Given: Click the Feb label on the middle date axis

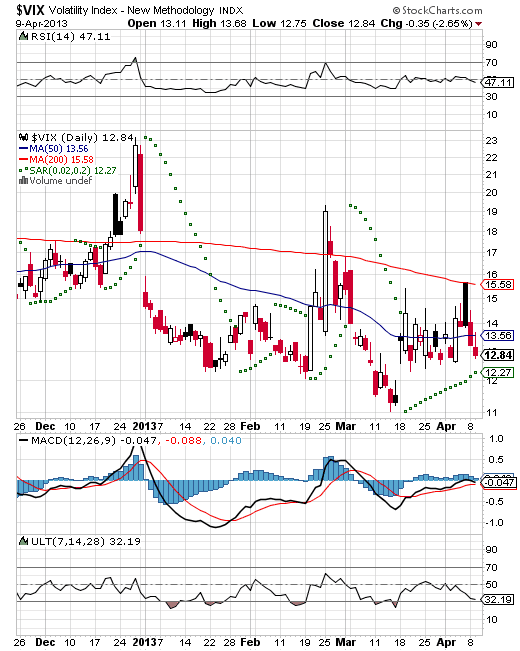Looking at the screenshot, I should click(x=250, y=426).
